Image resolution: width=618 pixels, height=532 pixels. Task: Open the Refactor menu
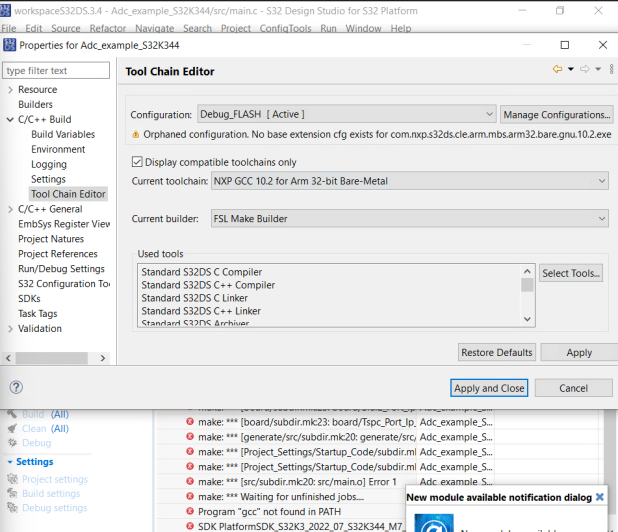108,28
